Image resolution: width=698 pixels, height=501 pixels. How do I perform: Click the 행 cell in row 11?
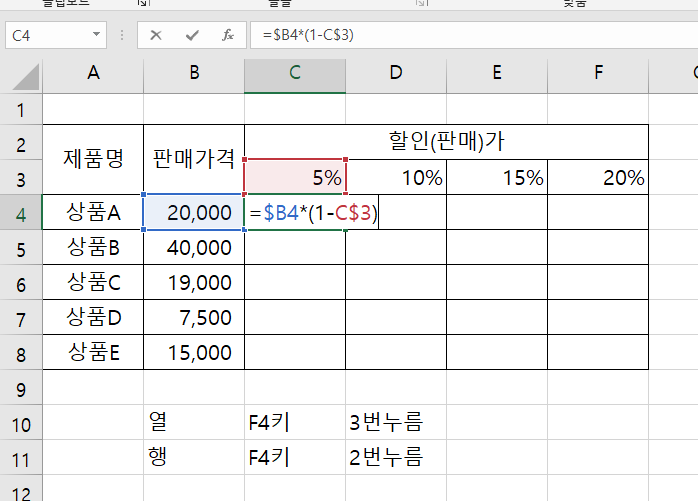(194, 457)
